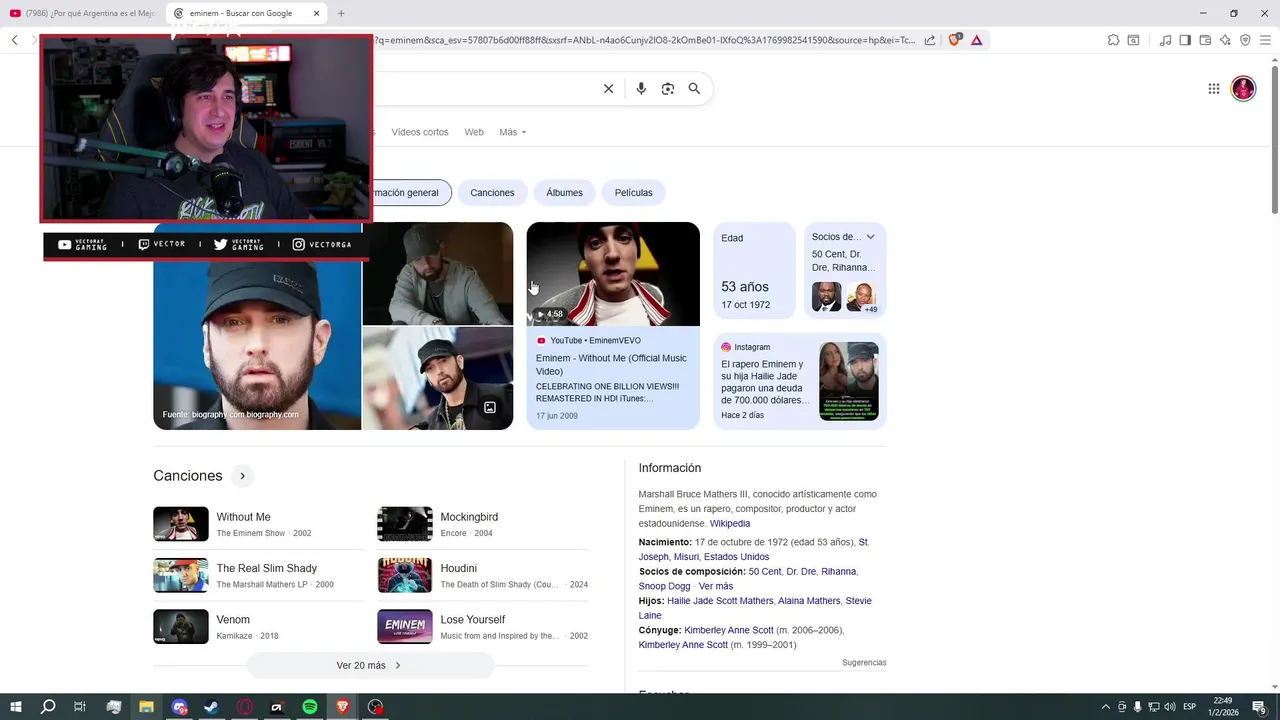Open The Real Slim Shady song result

pos(258,575)
